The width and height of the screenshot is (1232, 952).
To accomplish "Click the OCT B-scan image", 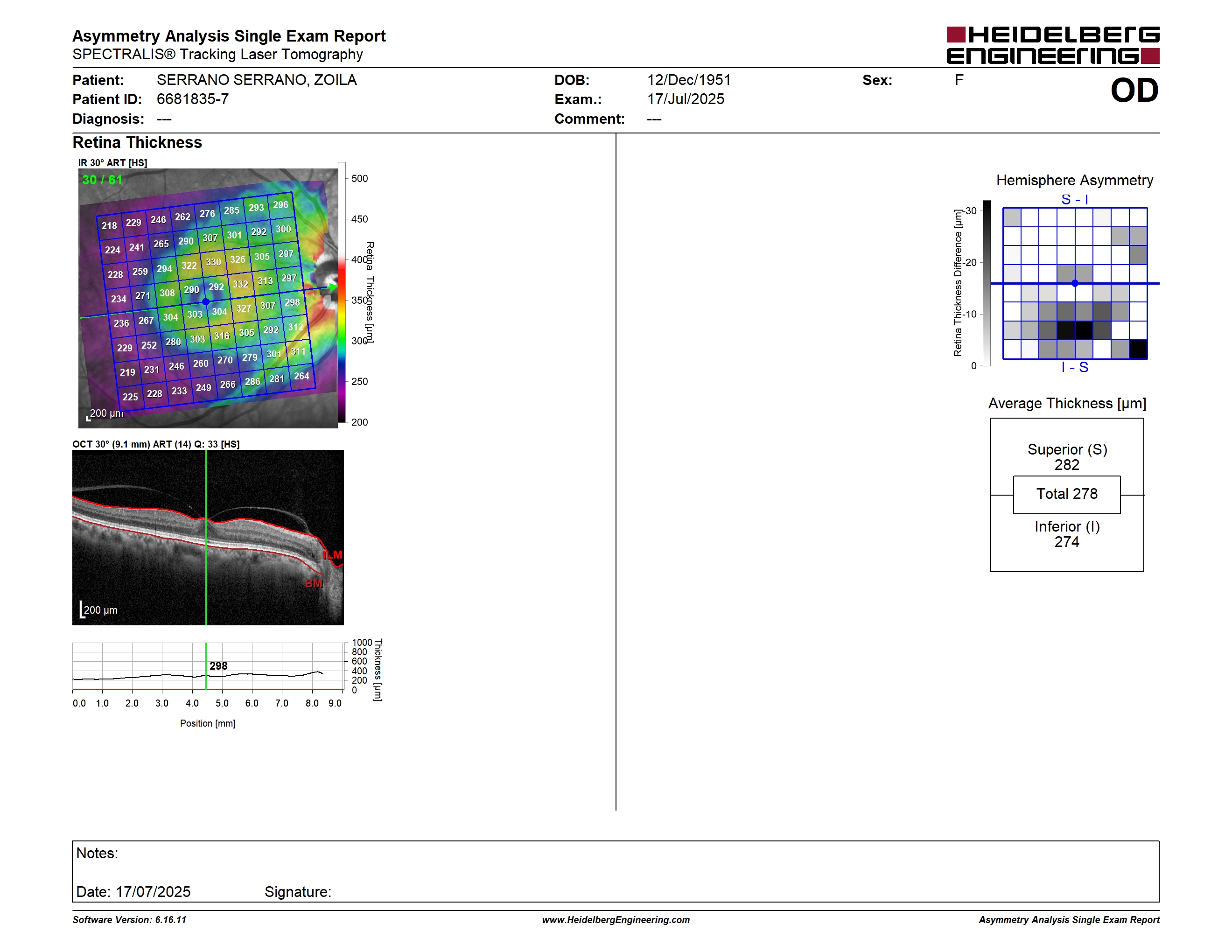I will coord(208,538).
